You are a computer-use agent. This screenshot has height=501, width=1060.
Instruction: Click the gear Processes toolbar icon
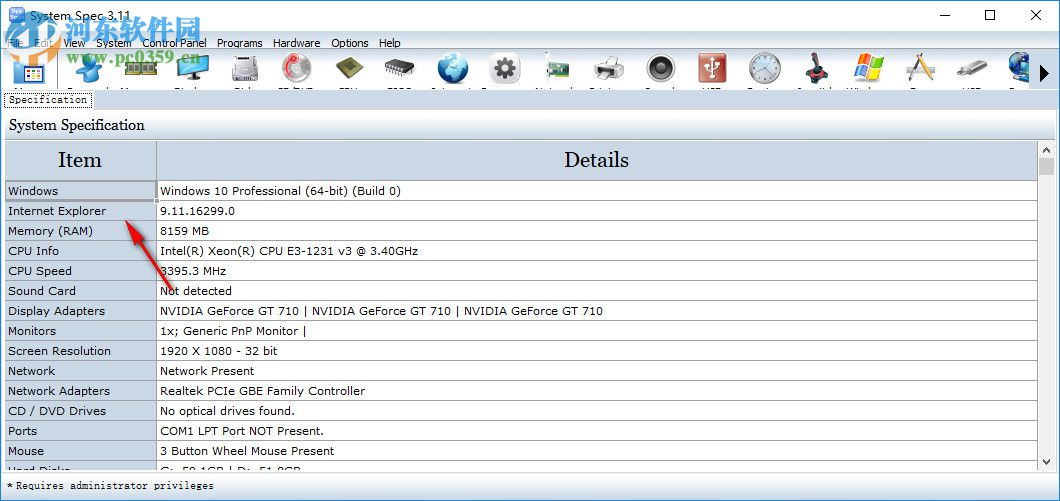point(504,68)
